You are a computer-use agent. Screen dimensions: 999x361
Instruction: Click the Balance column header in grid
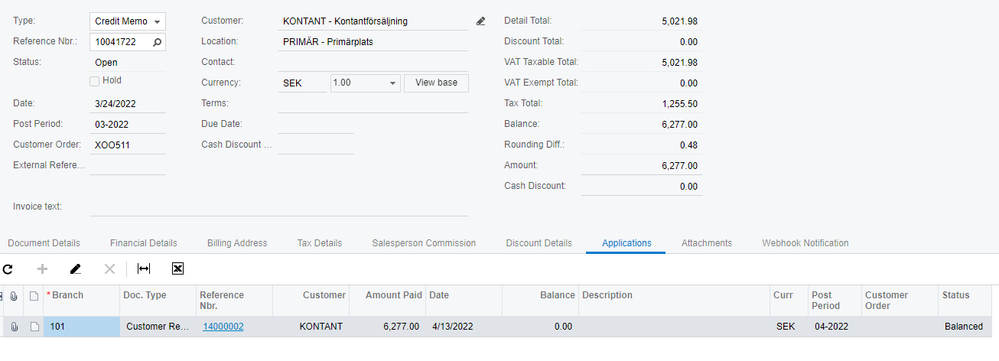[540, 301]
